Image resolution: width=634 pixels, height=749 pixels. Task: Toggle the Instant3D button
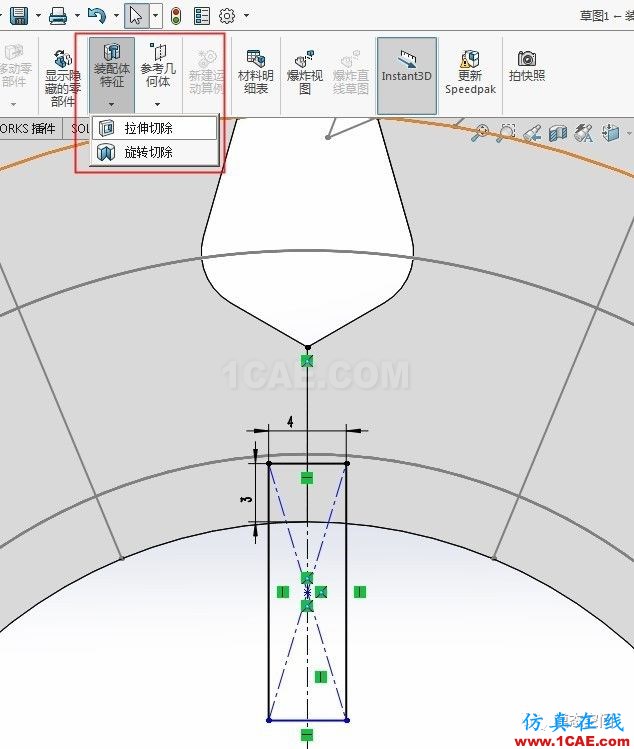pos(407,75)
